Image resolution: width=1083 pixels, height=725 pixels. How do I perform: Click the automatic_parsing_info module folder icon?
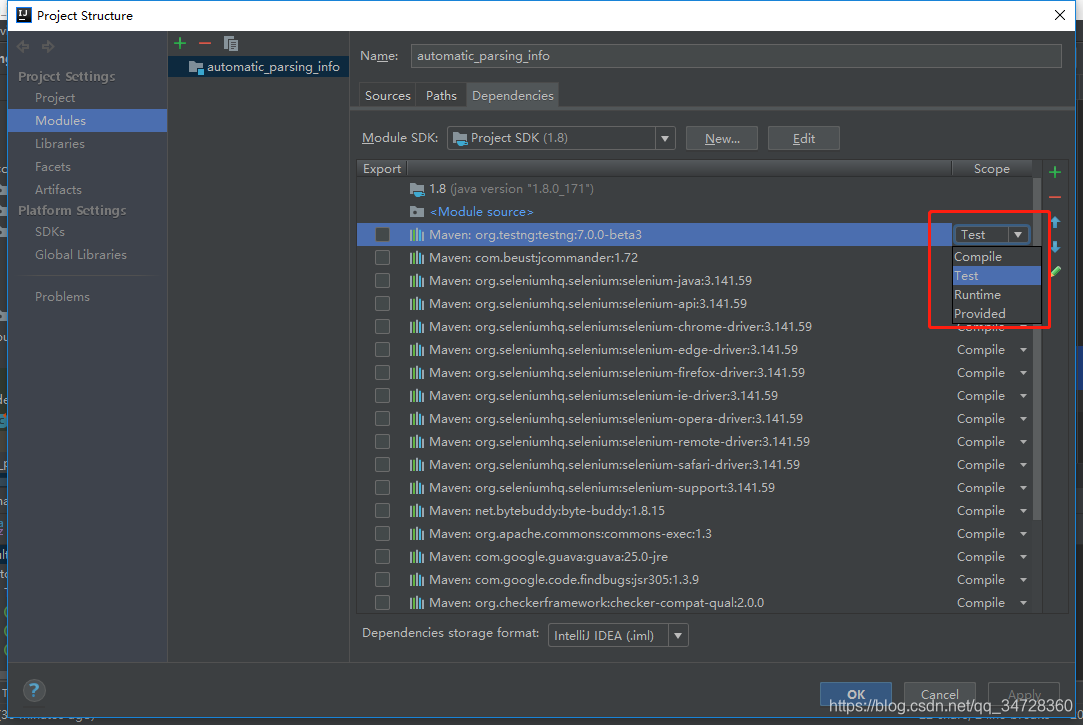coord(196,67)
